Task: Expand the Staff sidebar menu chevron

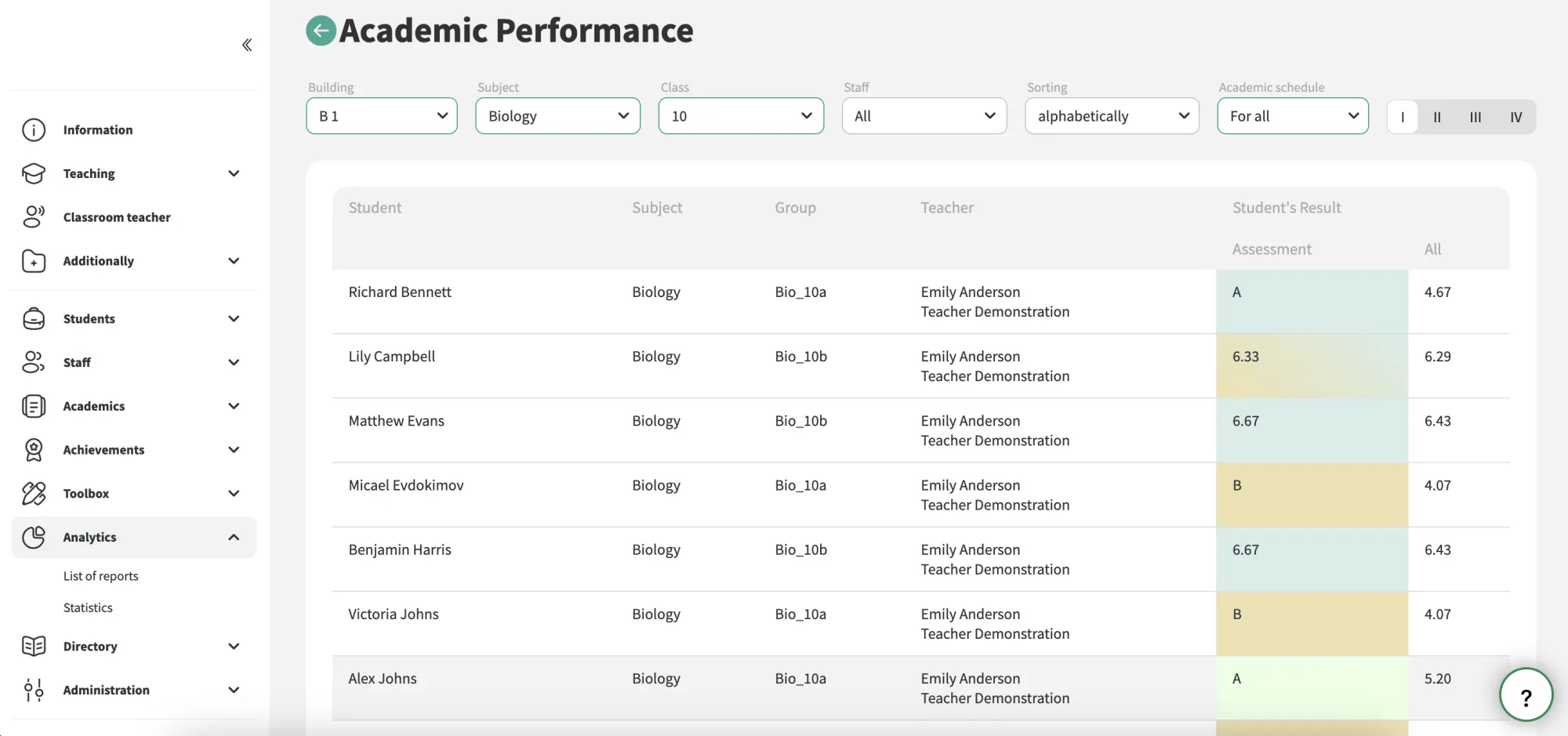Action: tap(234, 362)
